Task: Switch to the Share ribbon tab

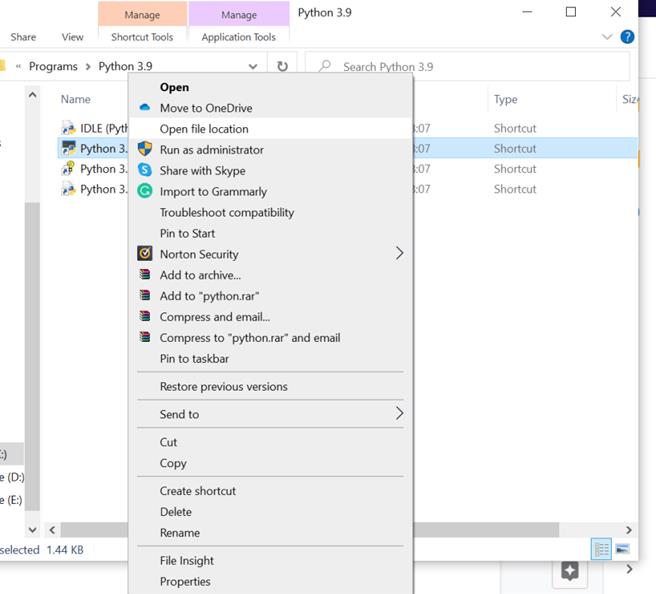Action: pyautogui.click(x=23, y=37)
